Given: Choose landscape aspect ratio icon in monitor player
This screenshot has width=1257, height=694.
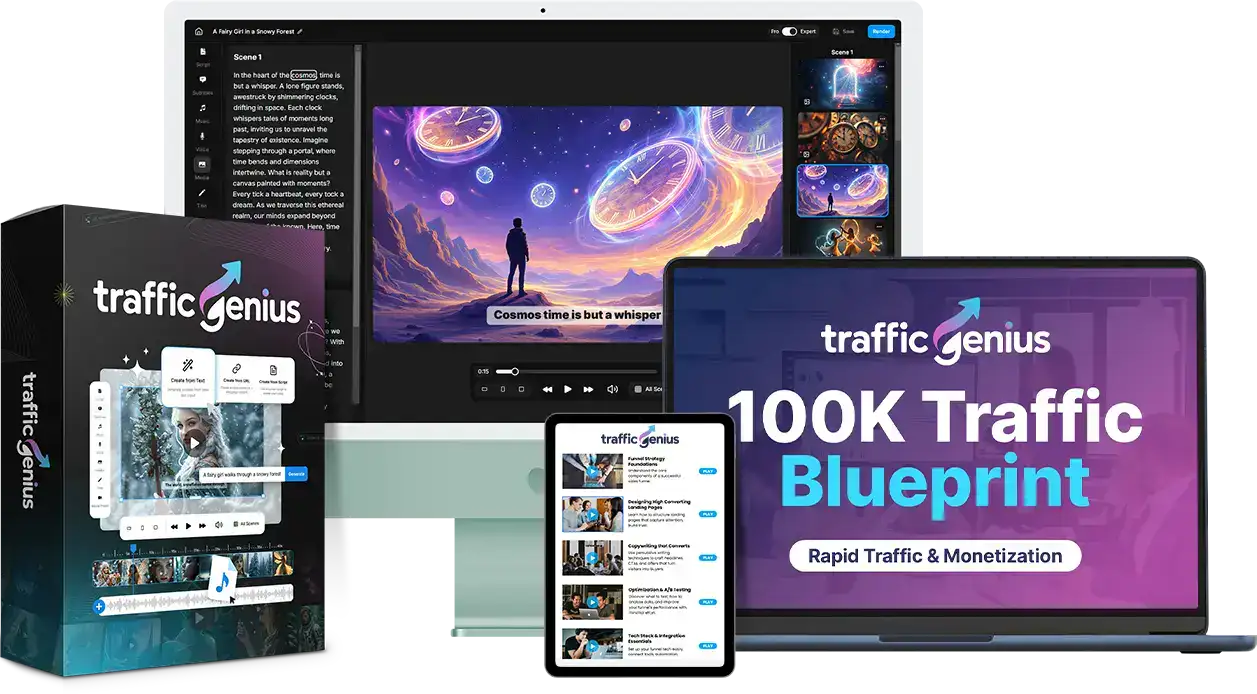Looking at the screenshot, I should [485, 389].
